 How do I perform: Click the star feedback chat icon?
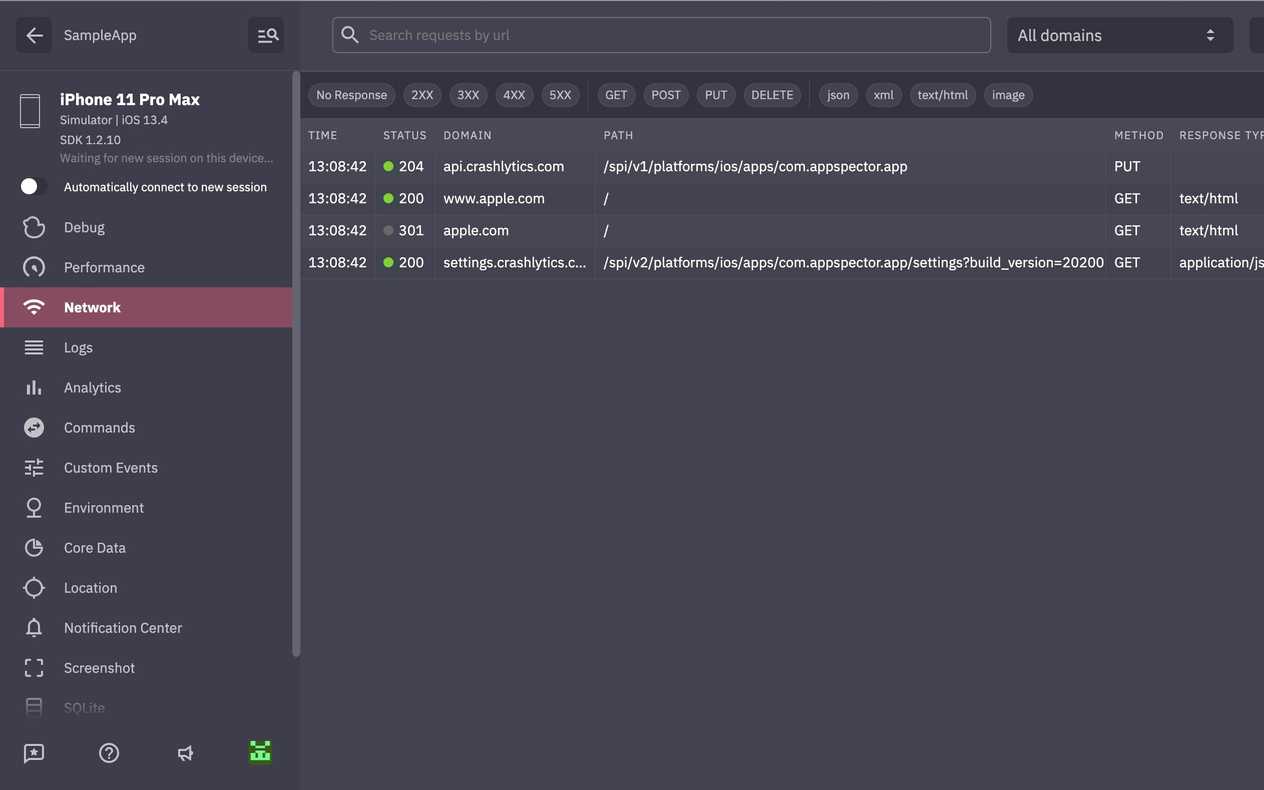34,753
